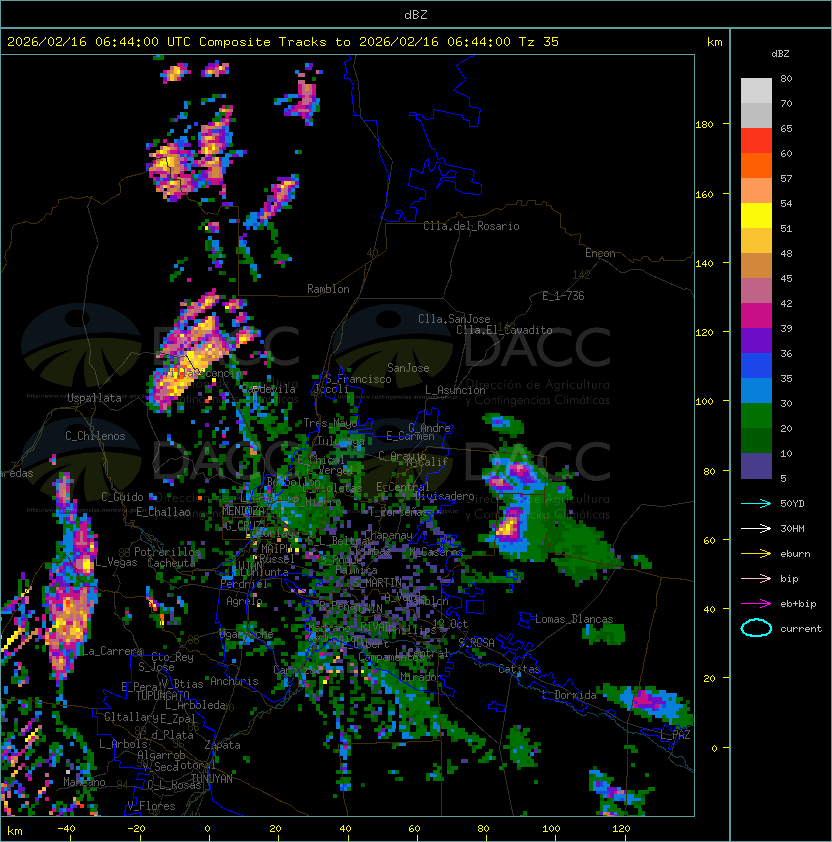Click the 'E_Challao' map label
Screen dimensions: 832x842
[163, 512]
